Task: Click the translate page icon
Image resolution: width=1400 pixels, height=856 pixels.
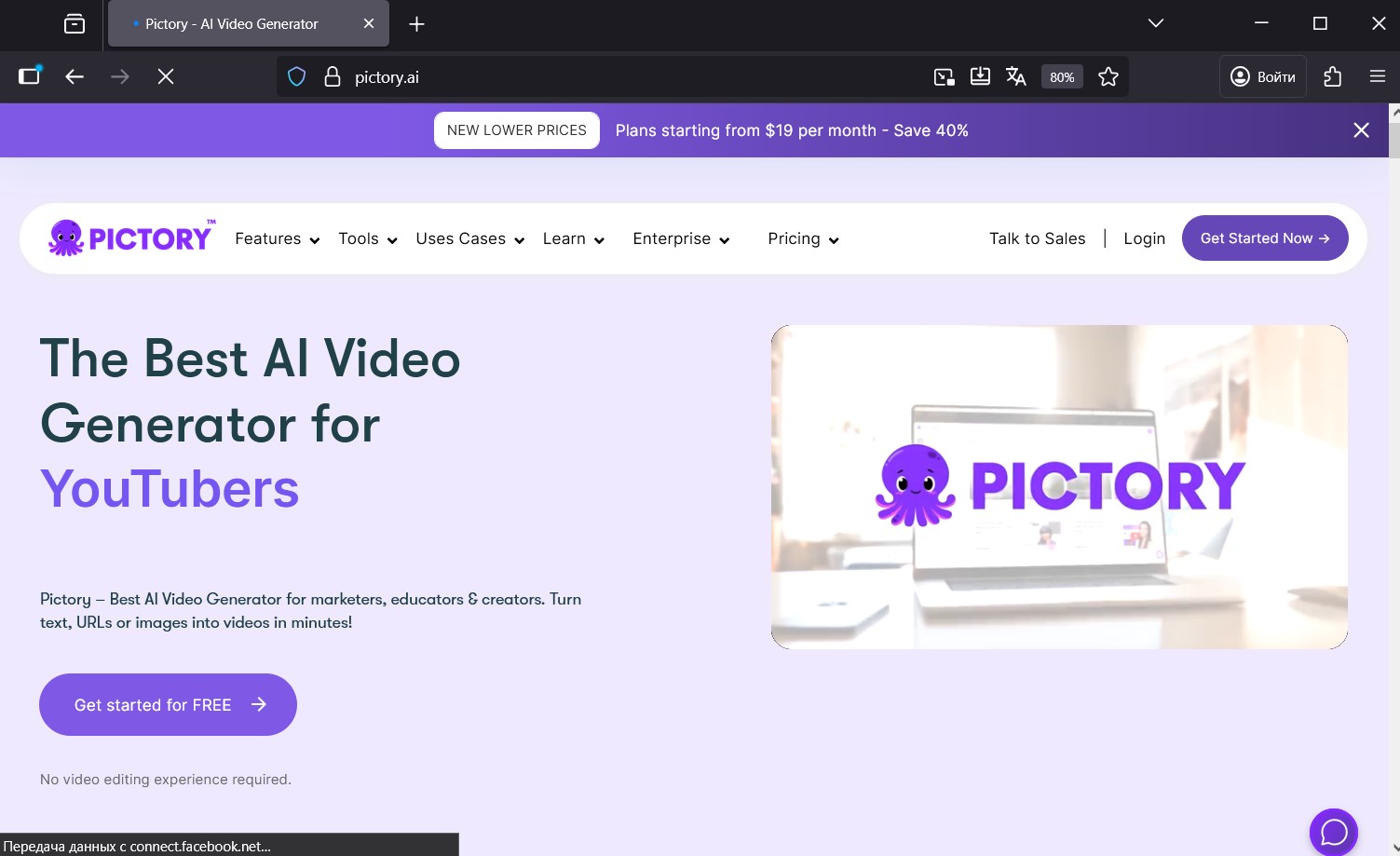Action: (x=1016, y=77)
